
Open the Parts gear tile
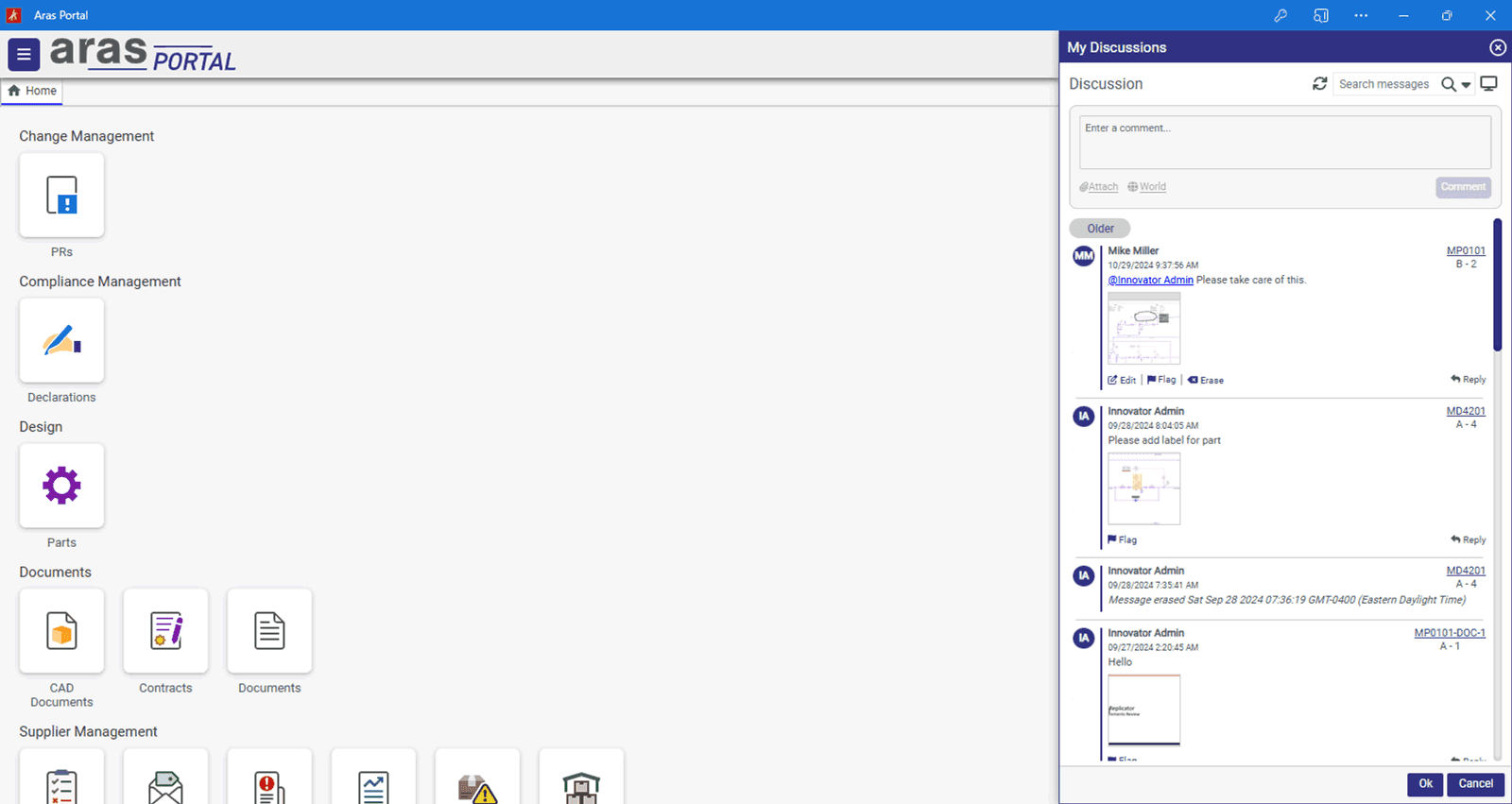pyautogui.click(x=61, y=486)
